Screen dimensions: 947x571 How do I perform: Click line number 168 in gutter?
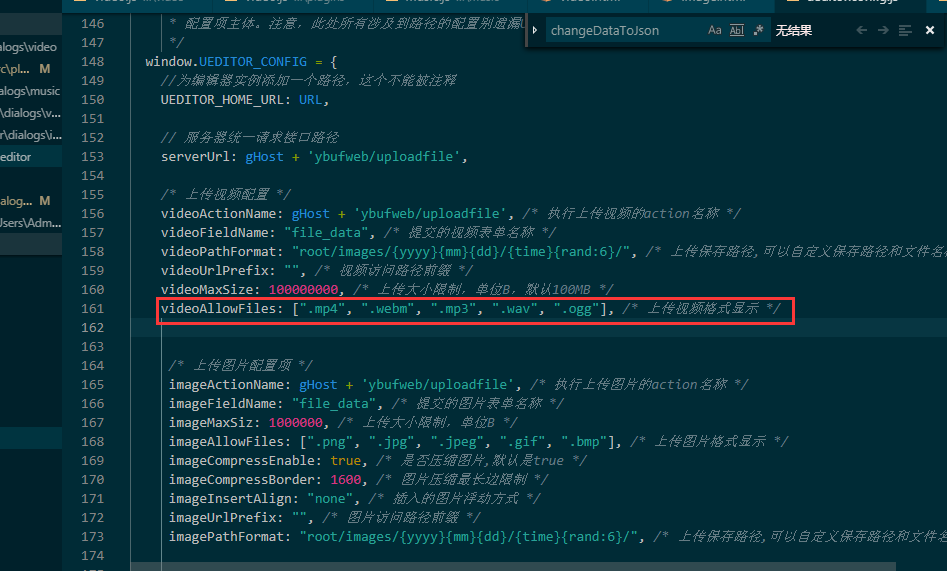92,441
